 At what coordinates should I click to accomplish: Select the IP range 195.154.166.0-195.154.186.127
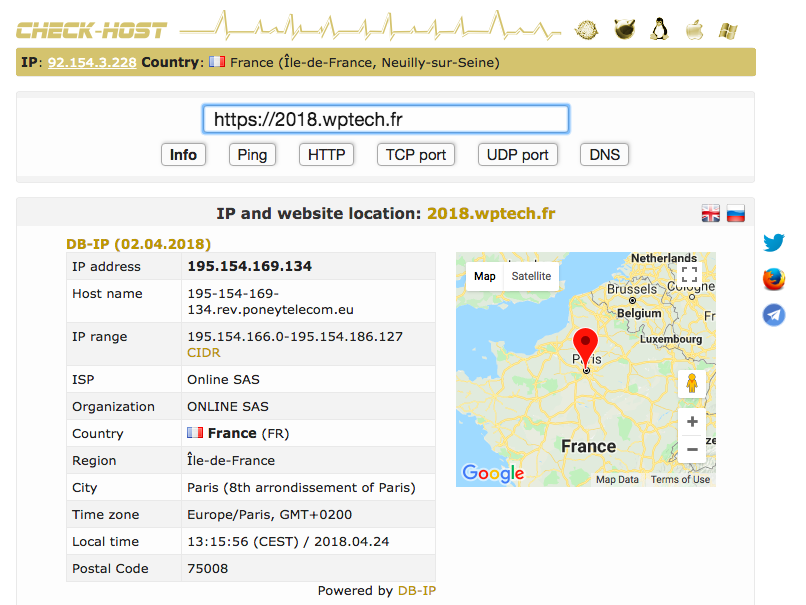click(x=295, y=336)
